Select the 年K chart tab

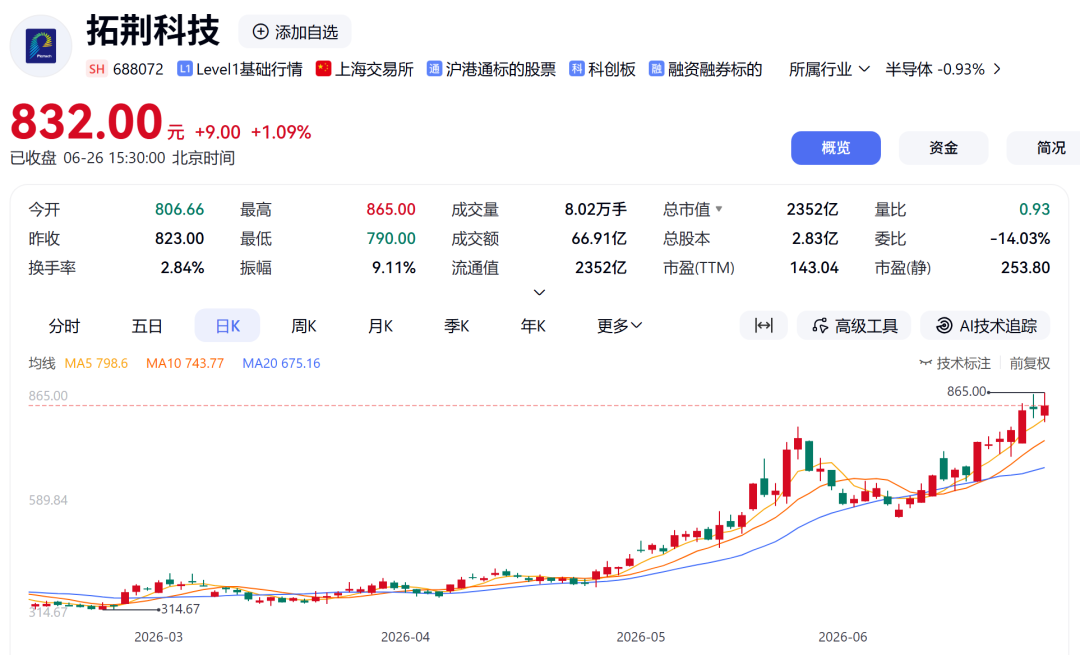tap(533, 326)
